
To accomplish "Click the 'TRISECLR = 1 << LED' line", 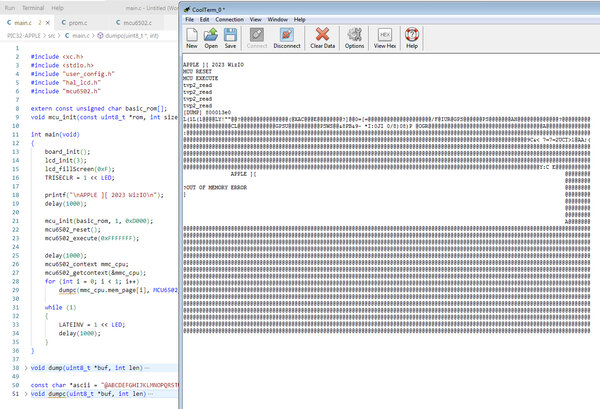I will [x=80, y=178].
